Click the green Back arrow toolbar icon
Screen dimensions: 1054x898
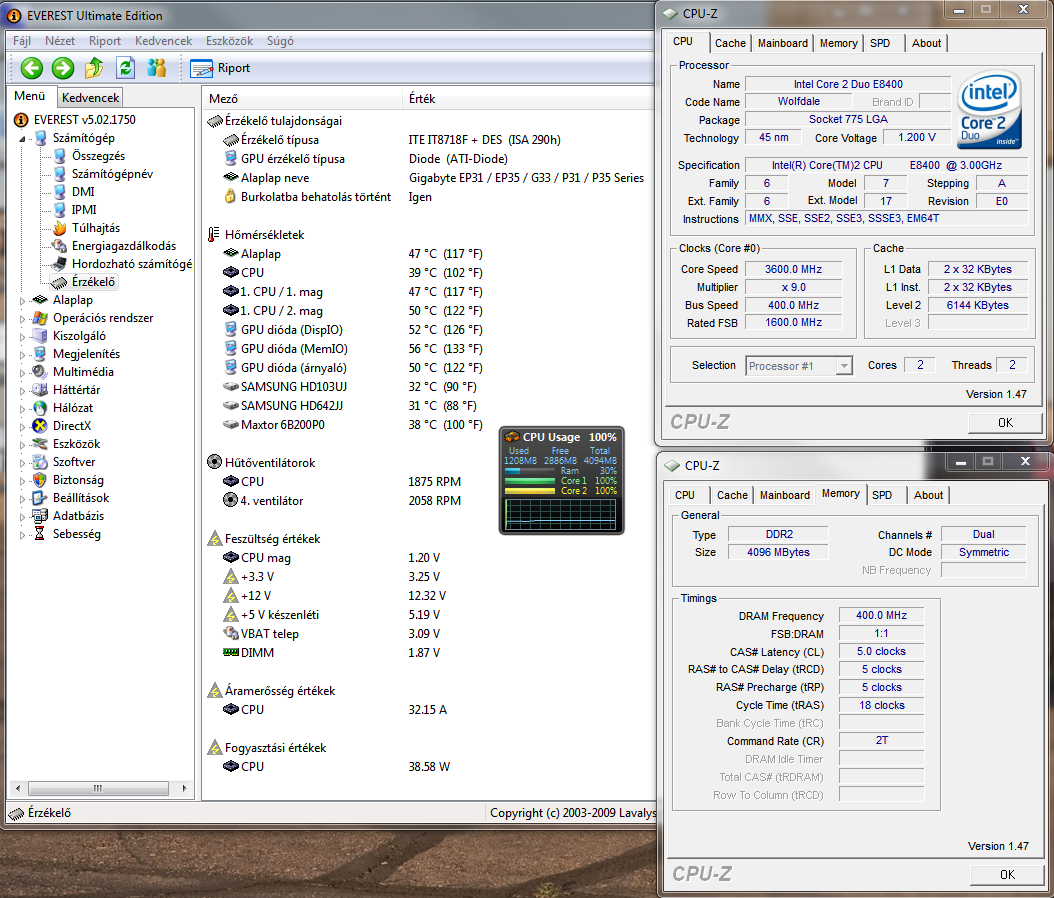32,68
